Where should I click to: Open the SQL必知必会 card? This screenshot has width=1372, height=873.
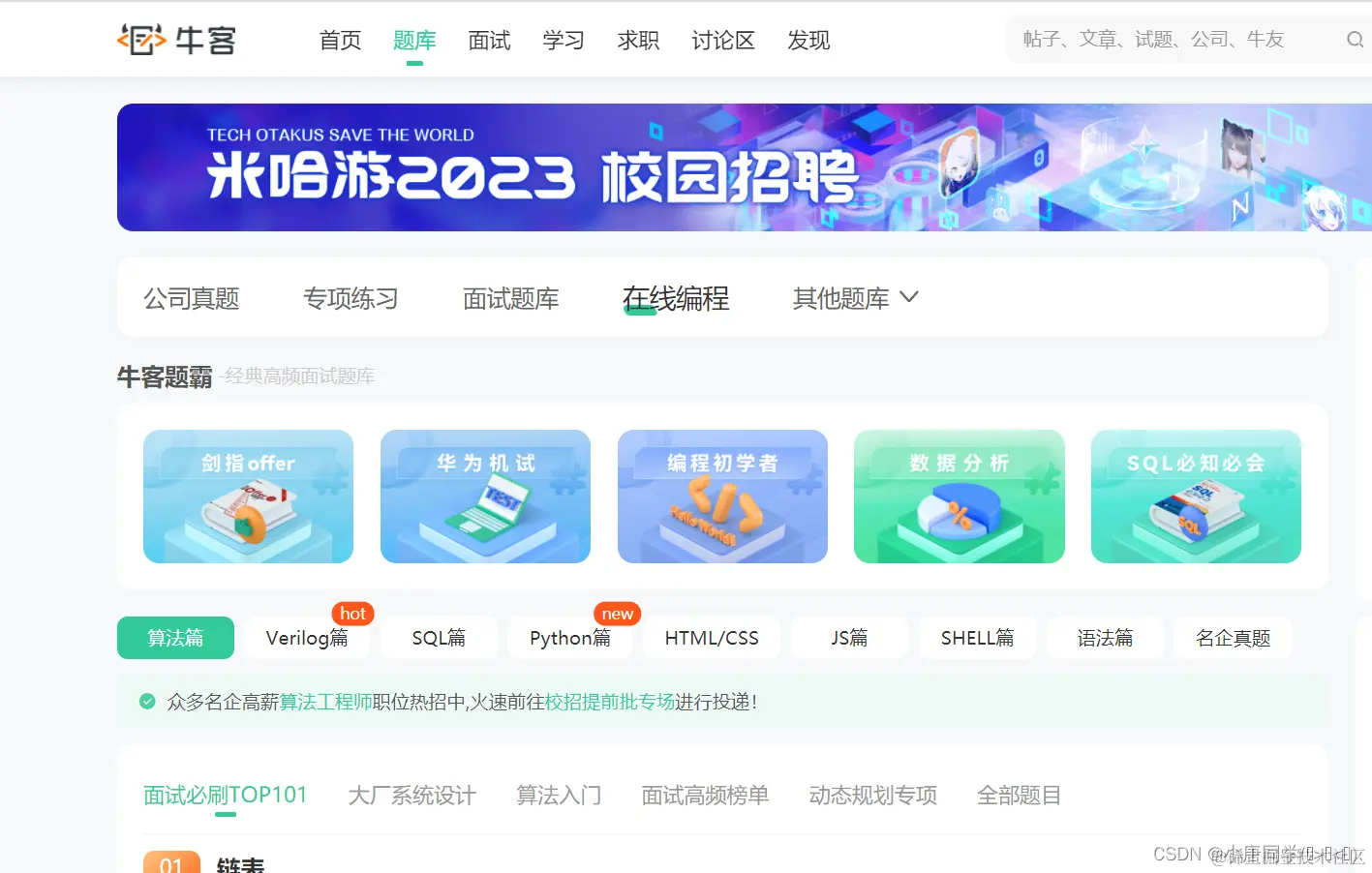[1196, 497]
